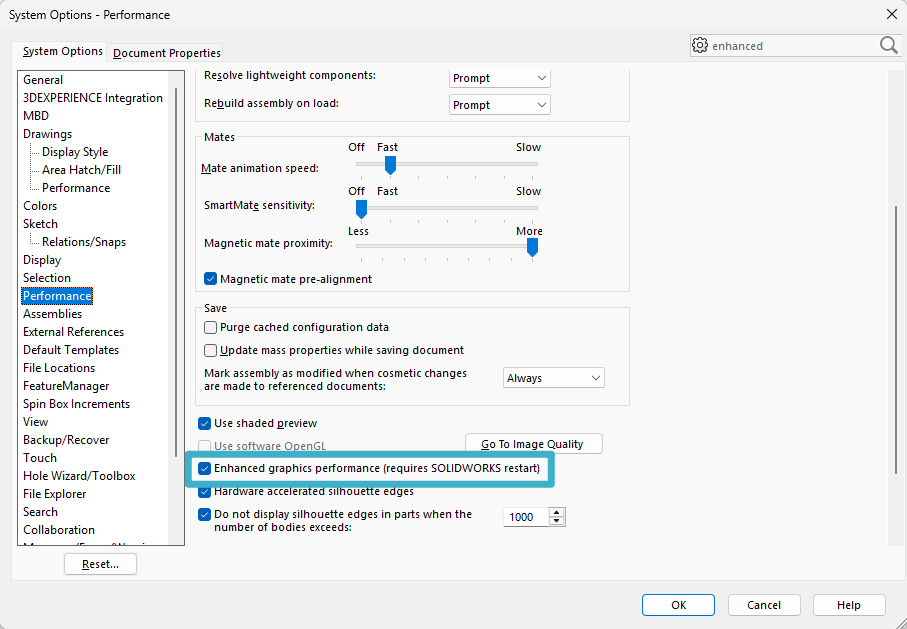
Task: Select FeatureManager category
Action: 66,385
